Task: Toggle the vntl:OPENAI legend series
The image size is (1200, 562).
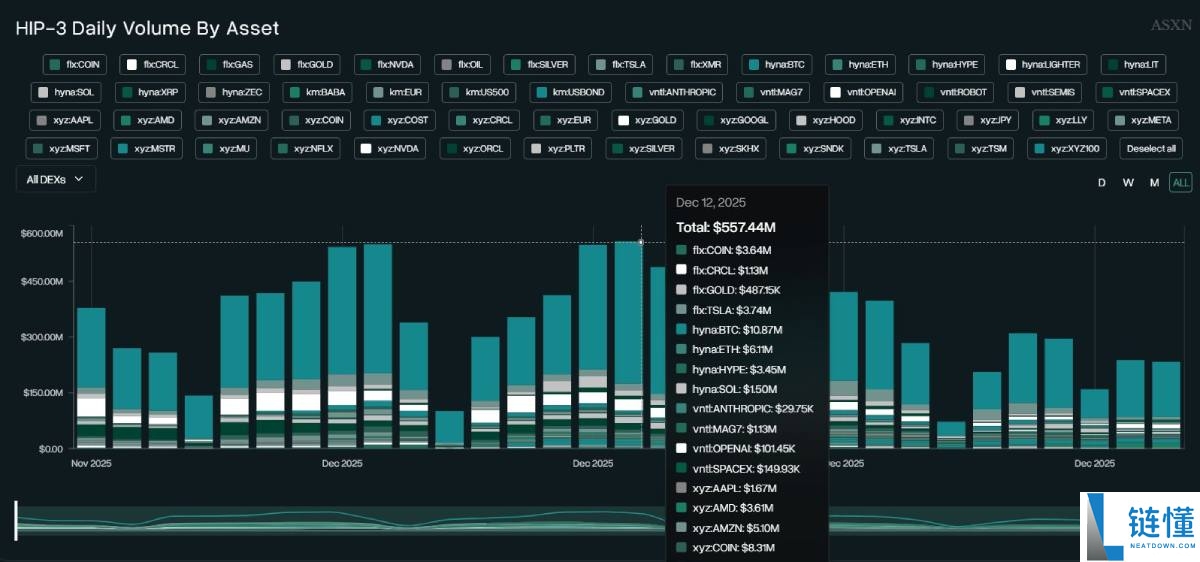Action: (x=864, y=93)
